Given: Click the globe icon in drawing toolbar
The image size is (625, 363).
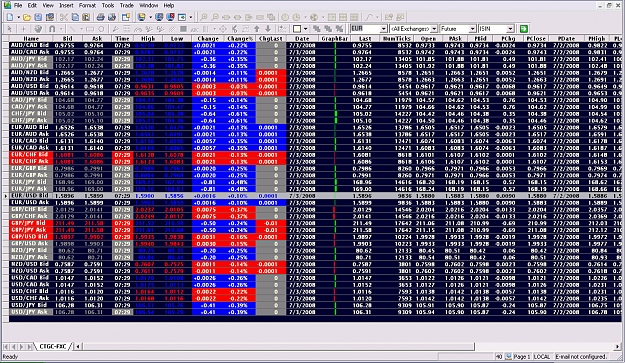Looking at the screenshot, I should tap(38, 29).
